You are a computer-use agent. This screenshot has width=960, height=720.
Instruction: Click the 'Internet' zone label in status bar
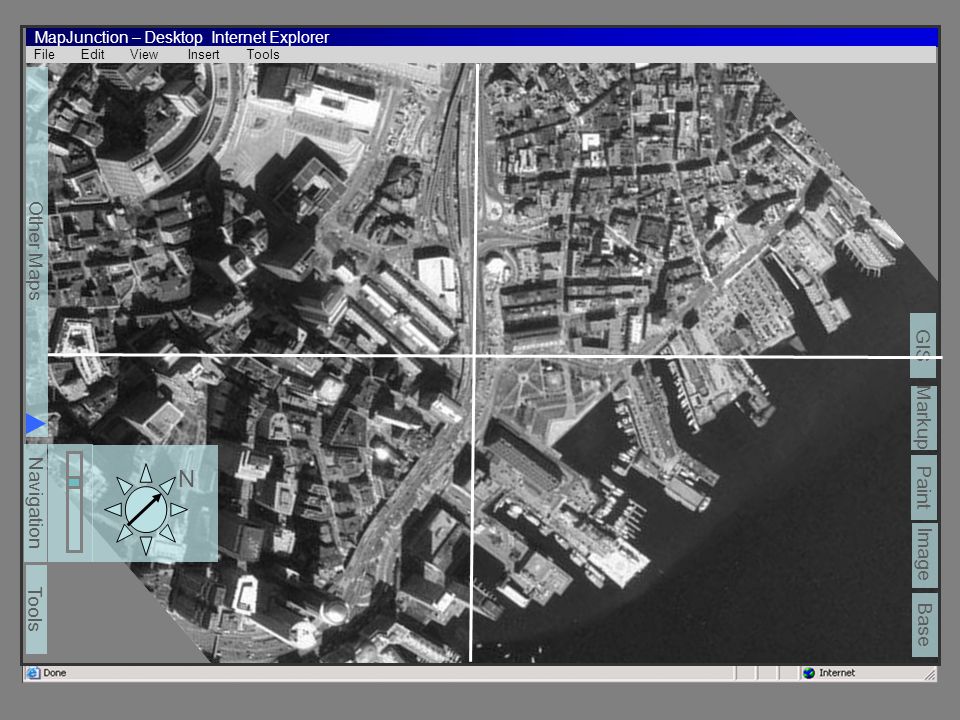[837, 673]
